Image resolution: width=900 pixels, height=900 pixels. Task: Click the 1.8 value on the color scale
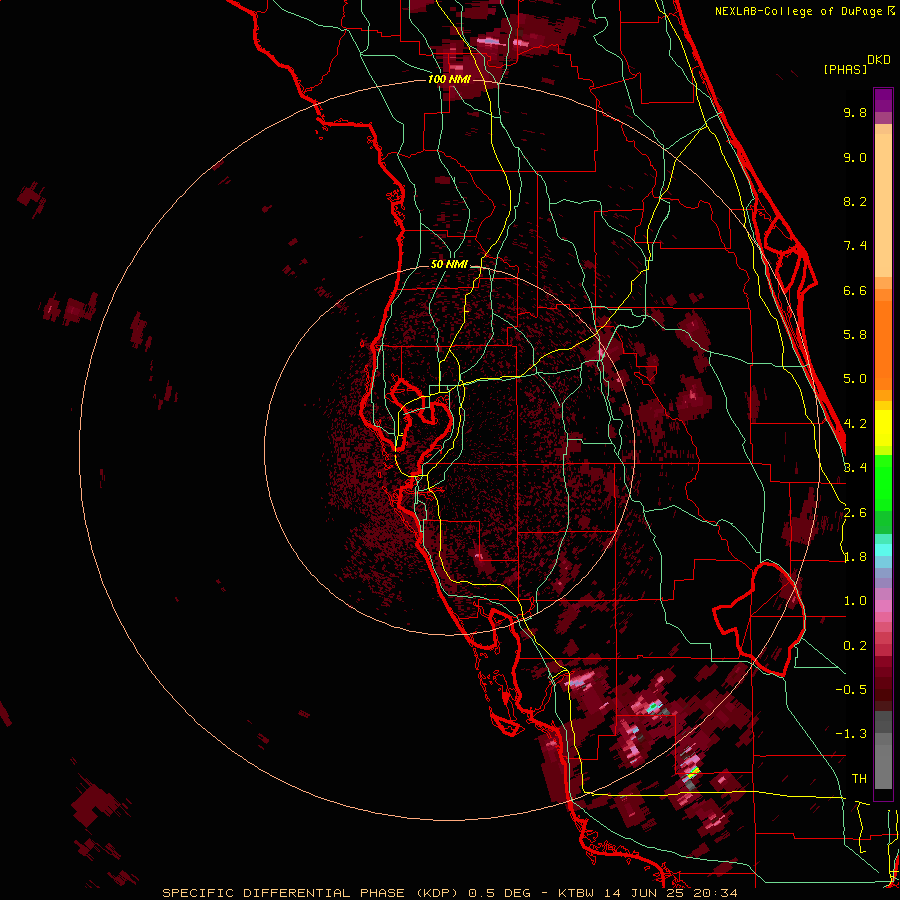(855, 557)
